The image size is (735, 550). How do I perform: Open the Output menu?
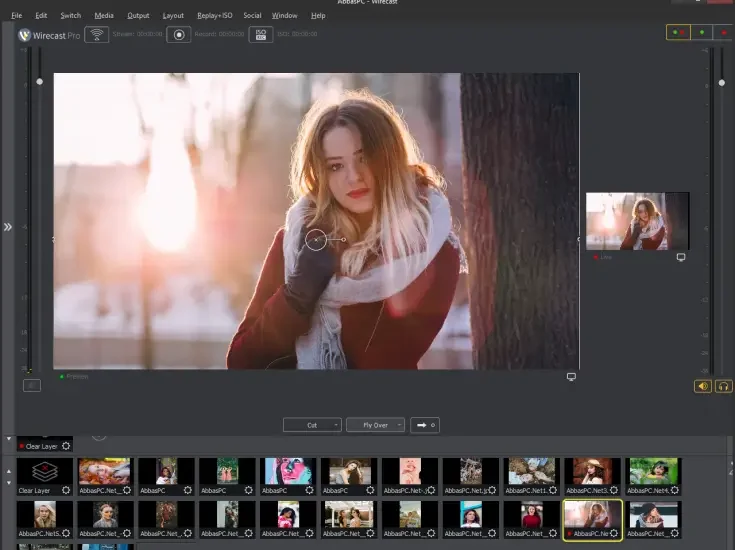click(x=138, y=15)
